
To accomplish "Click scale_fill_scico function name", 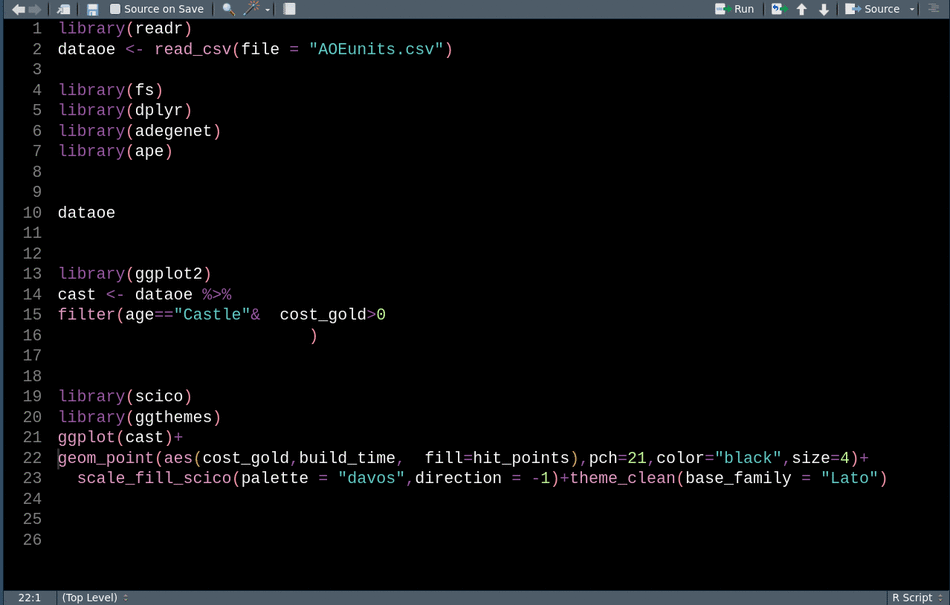I will click(x=154, y=478).
